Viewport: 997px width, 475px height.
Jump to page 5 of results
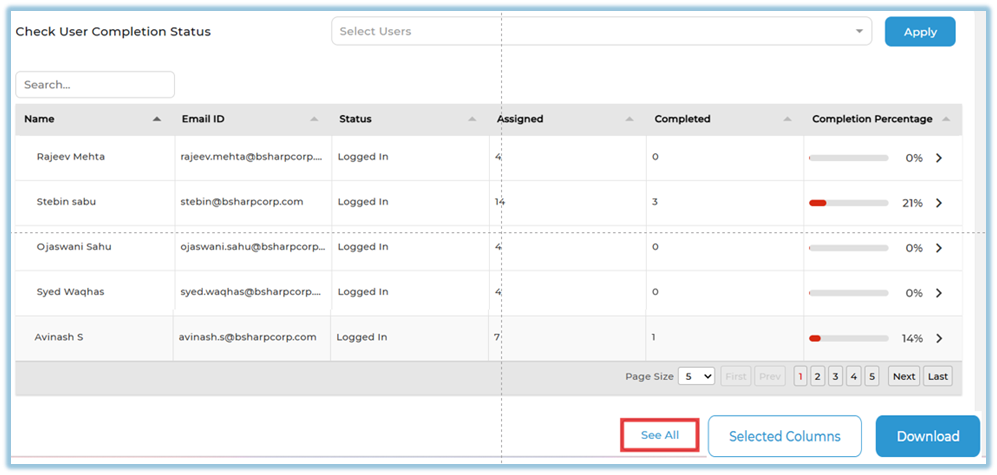(872, 376)
